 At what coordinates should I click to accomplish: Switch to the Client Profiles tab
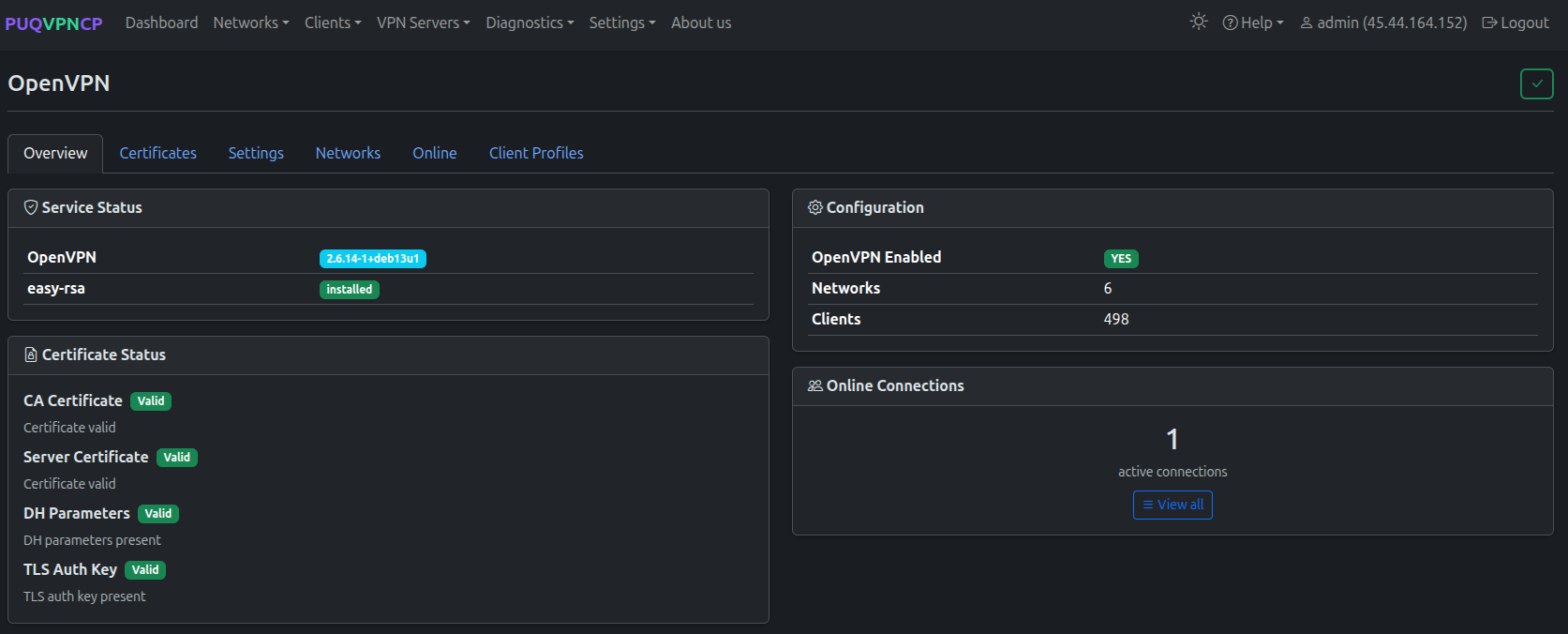[536, 153]
